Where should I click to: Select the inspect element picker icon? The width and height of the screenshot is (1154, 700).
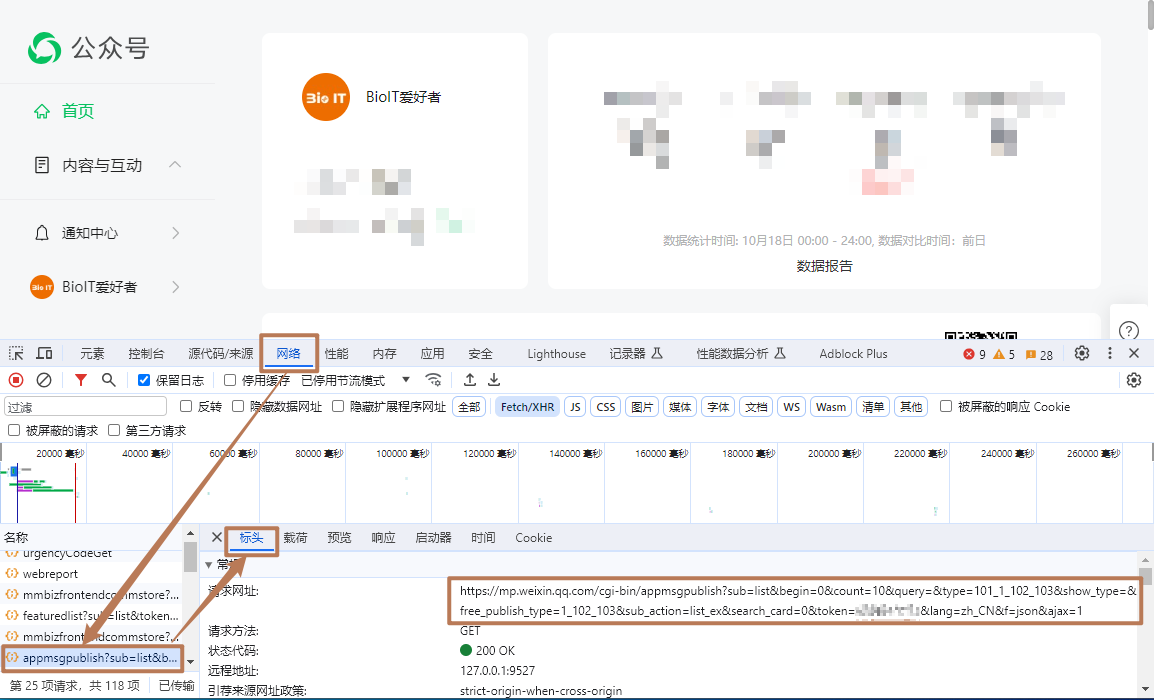tap(15, 353)
